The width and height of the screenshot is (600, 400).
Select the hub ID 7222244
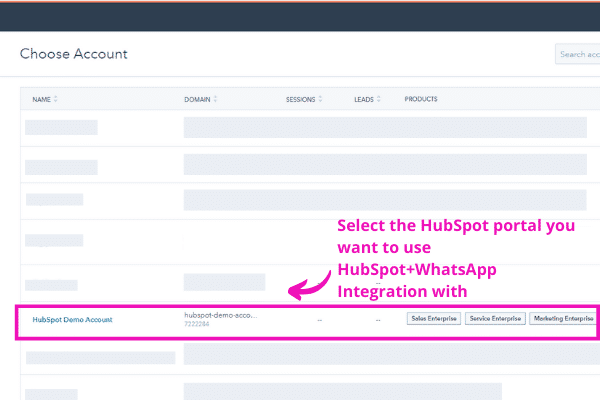tap(197, 324)
